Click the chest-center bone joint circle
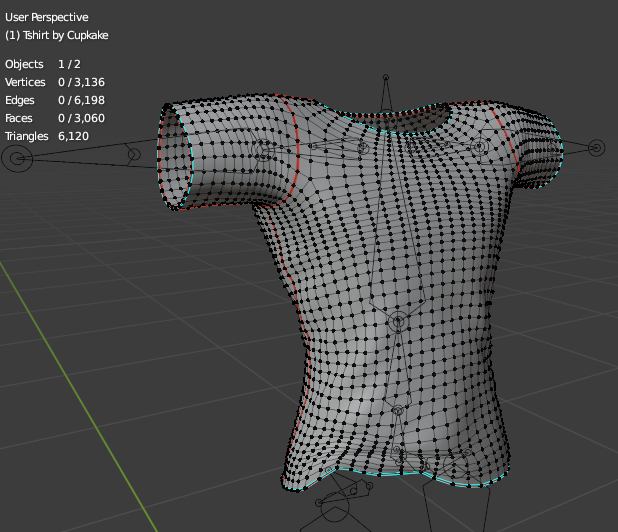 tap(397, 321)
